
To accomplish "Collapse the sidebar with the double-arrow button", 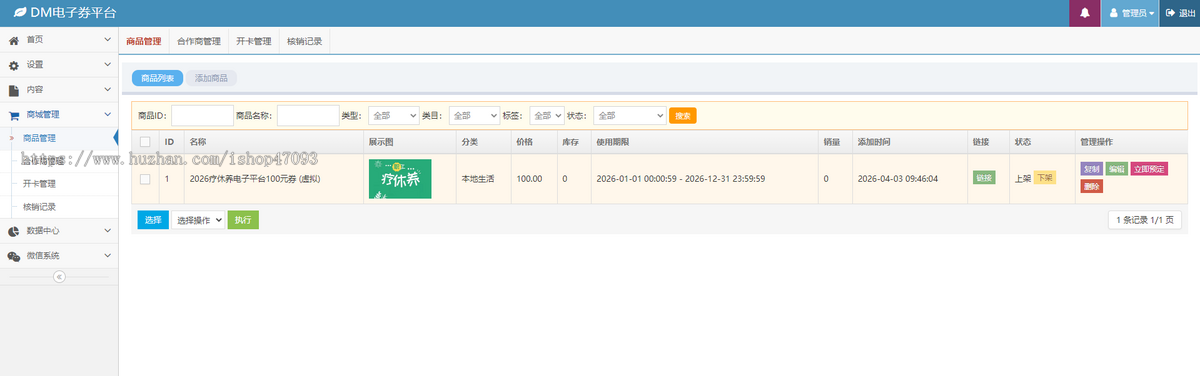I will [x=59, y=277].
